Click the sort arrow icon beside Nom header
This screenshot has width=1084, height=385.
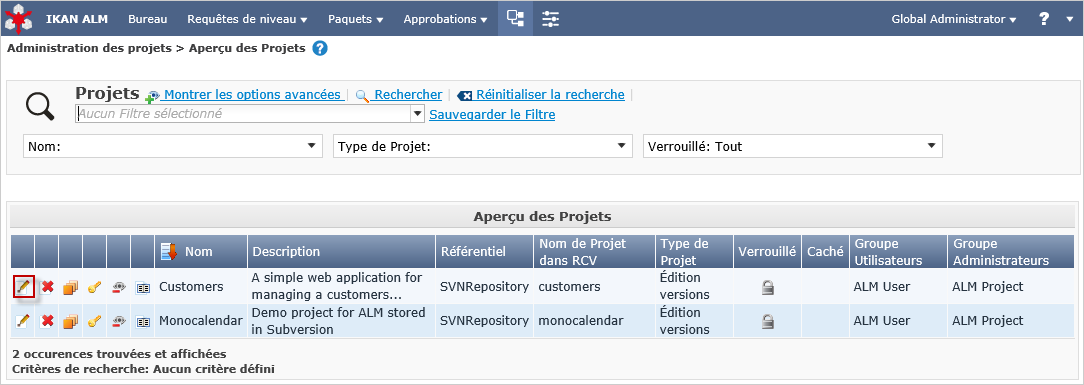(169, 252)
